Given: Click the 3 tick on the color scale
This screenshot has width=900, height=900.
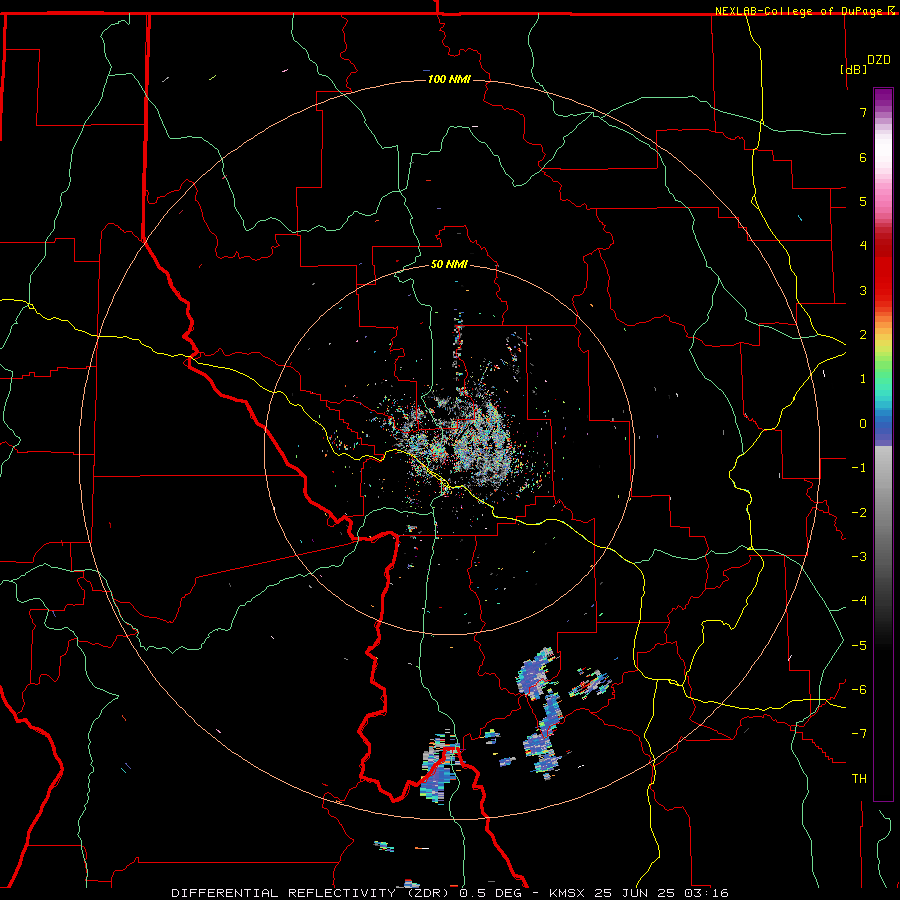Looking at the screenshot, I should 863,290.
